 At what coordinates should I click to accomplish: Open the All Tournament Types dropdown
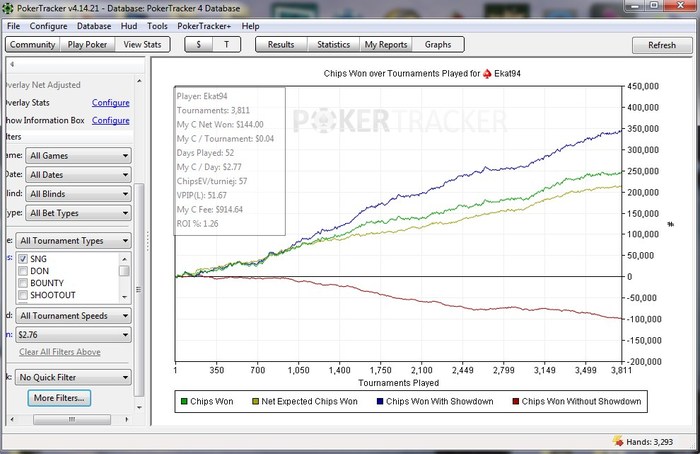tap(74, 241)
